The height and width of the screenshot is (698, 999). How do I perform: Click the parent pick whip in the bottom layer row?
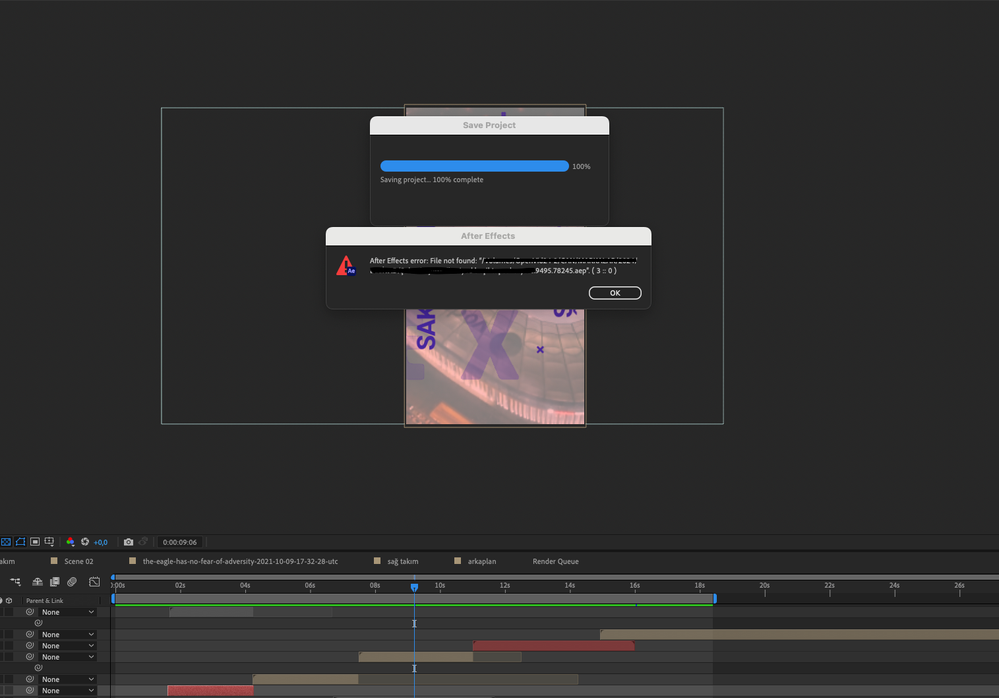click(x=29, y=690)
